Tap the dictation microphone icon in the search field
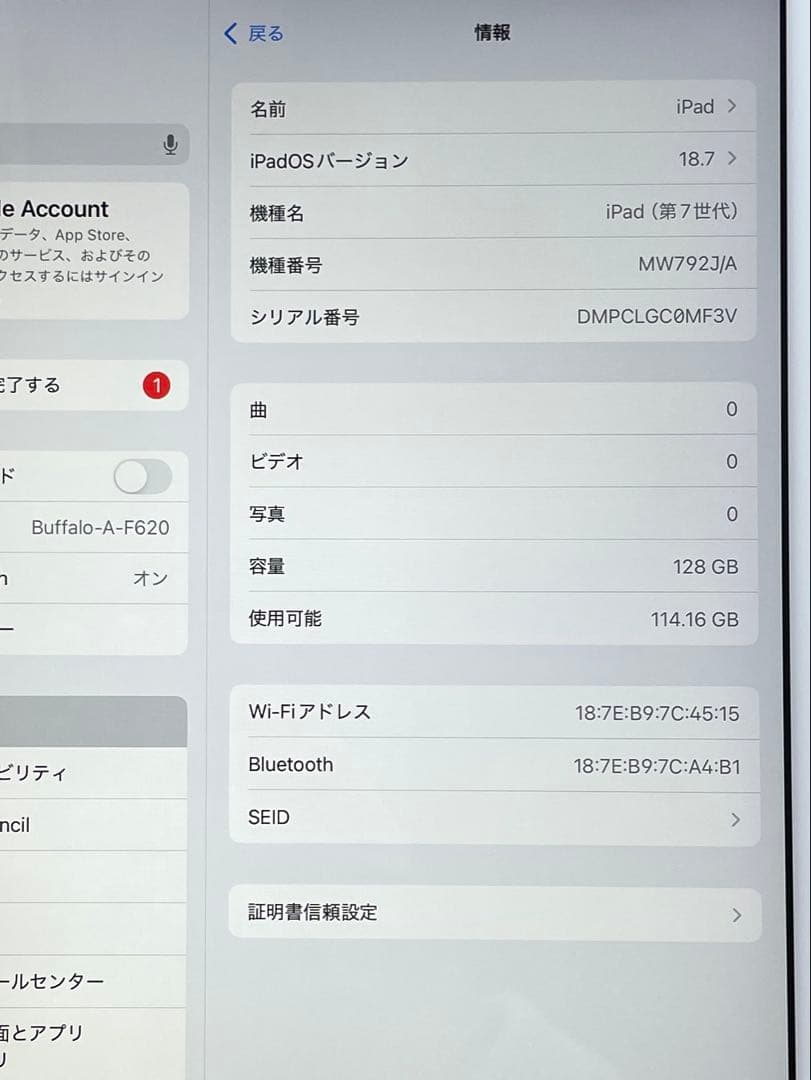Viewport: 811px width, 1080px height. pos(170,144)
